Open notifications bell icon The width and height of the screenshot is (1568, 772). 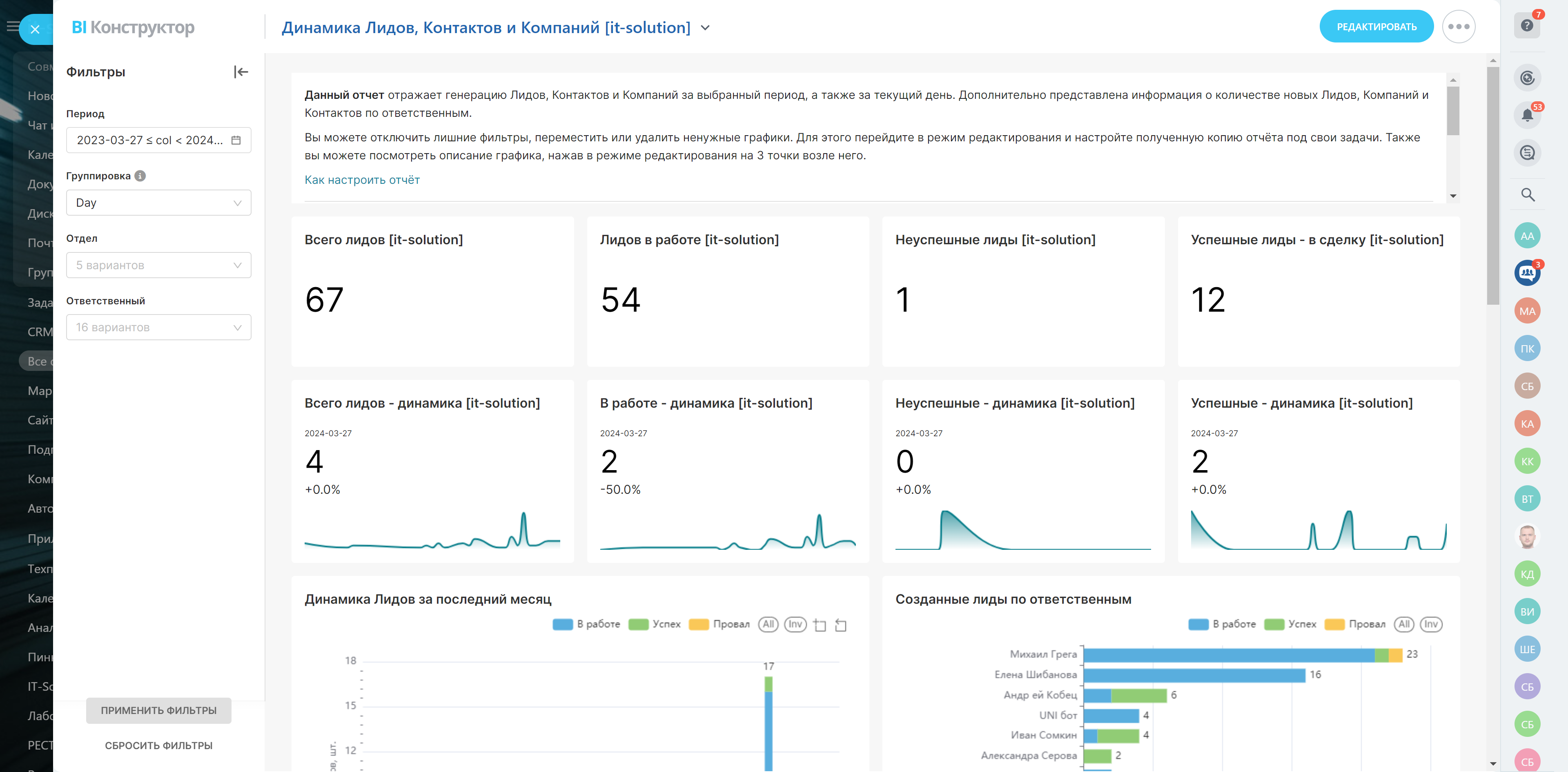point(1527,115)
